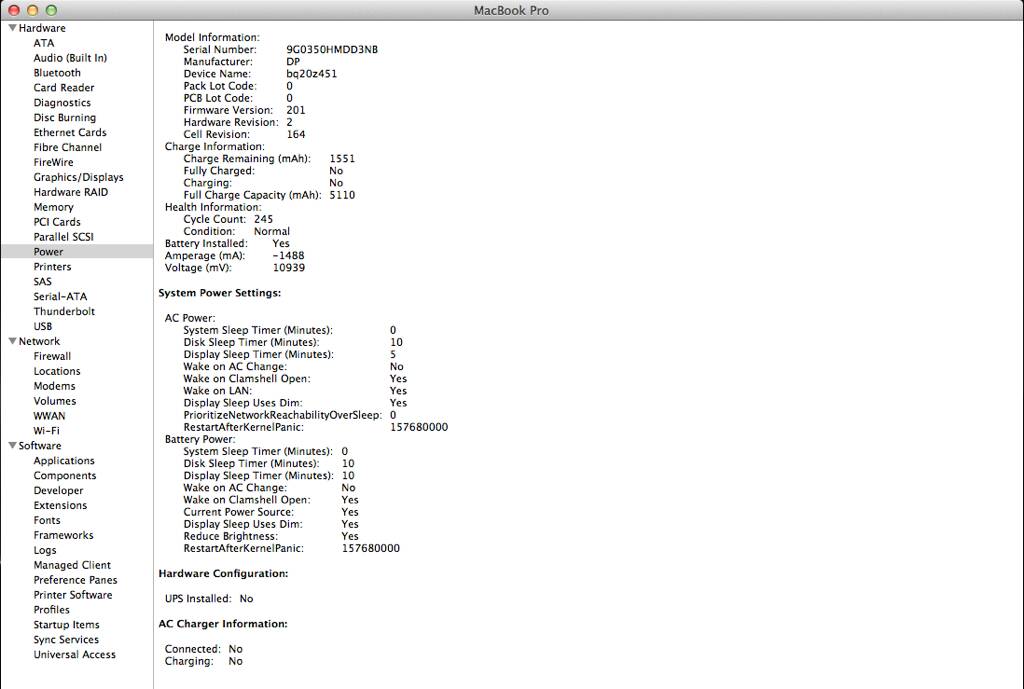Image resolution: width=1024 pixels, height=689 pixels.
Task: Collapse the Hardware section triangle
Action: (12, 28)
